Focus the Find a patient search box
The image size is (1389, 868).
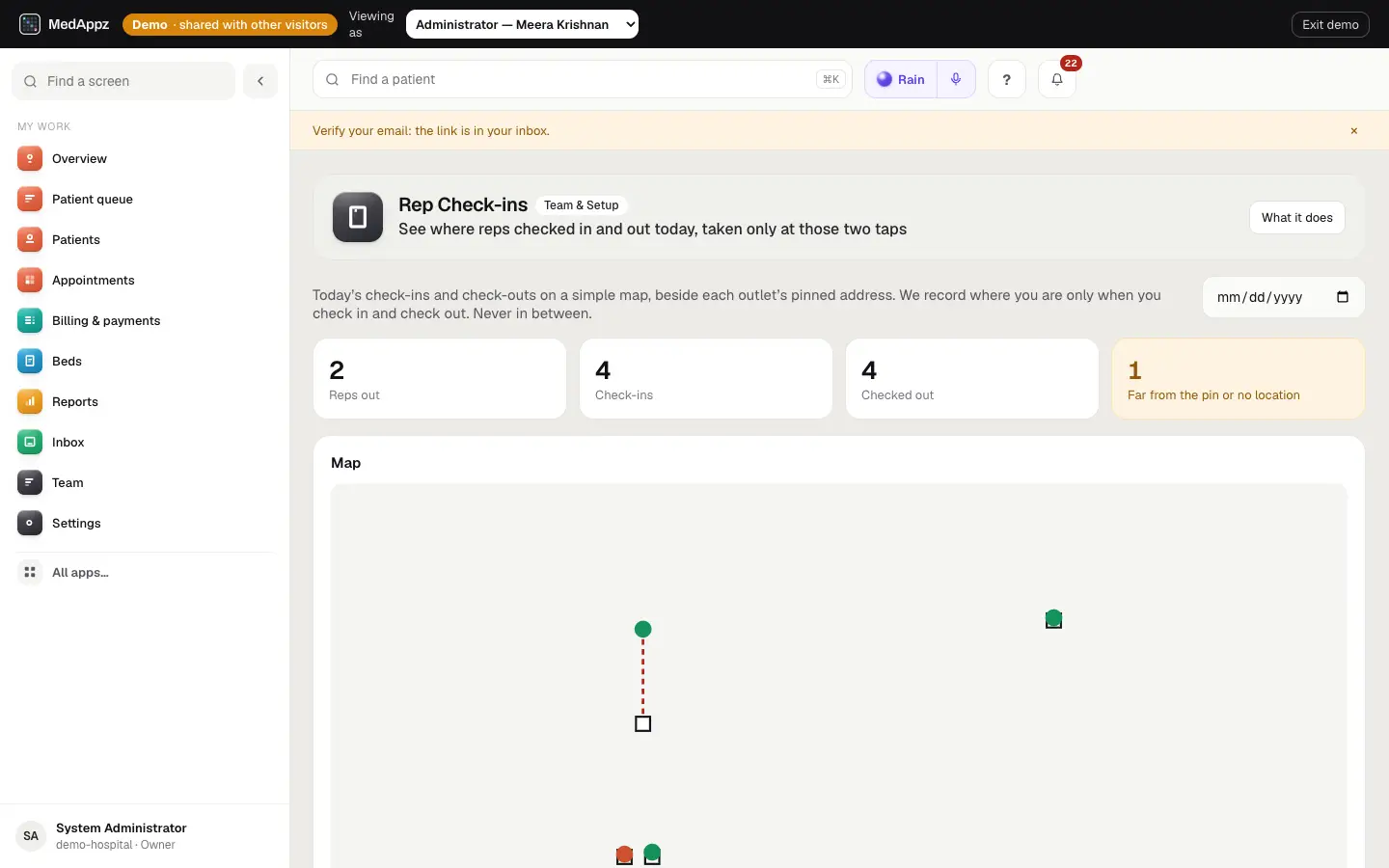[583, 79]
